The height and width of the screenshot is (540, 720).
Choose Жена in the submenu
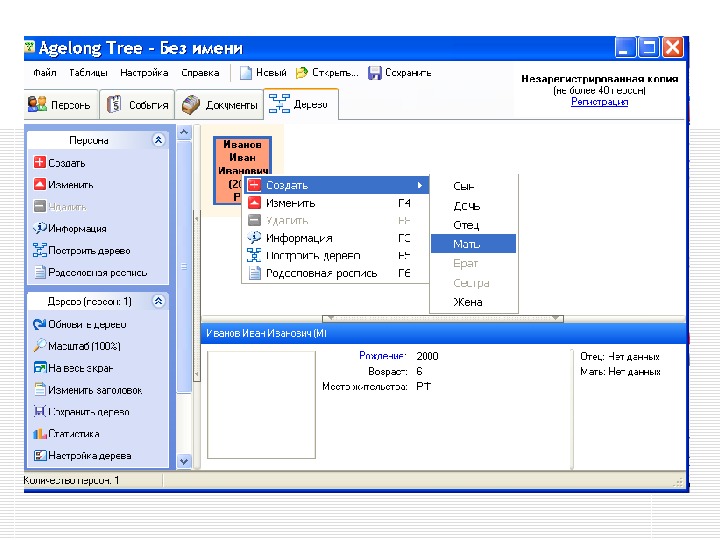(473, 302)
